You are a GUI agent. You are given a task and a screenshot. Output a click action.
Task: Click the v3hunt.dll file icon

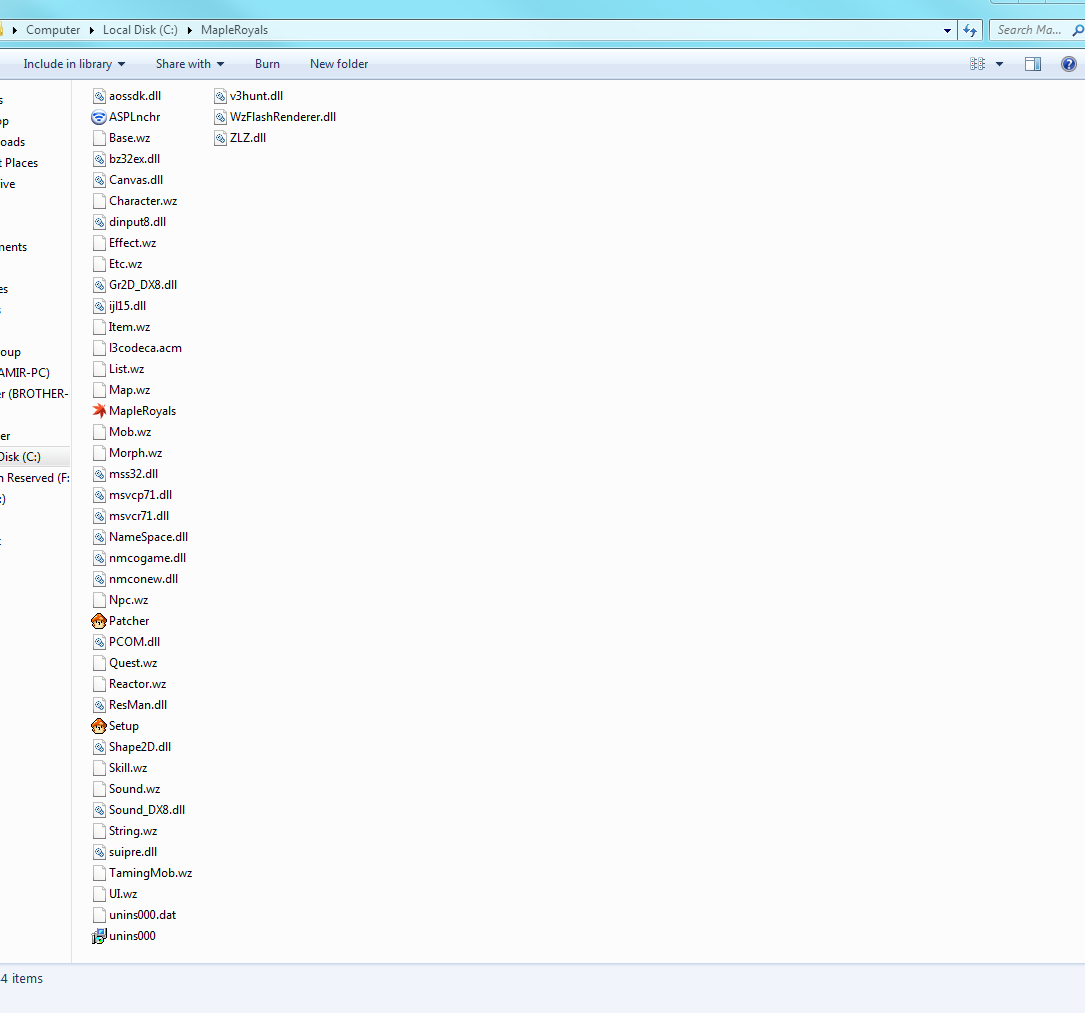pyautogui.click(x=220, y=96)
